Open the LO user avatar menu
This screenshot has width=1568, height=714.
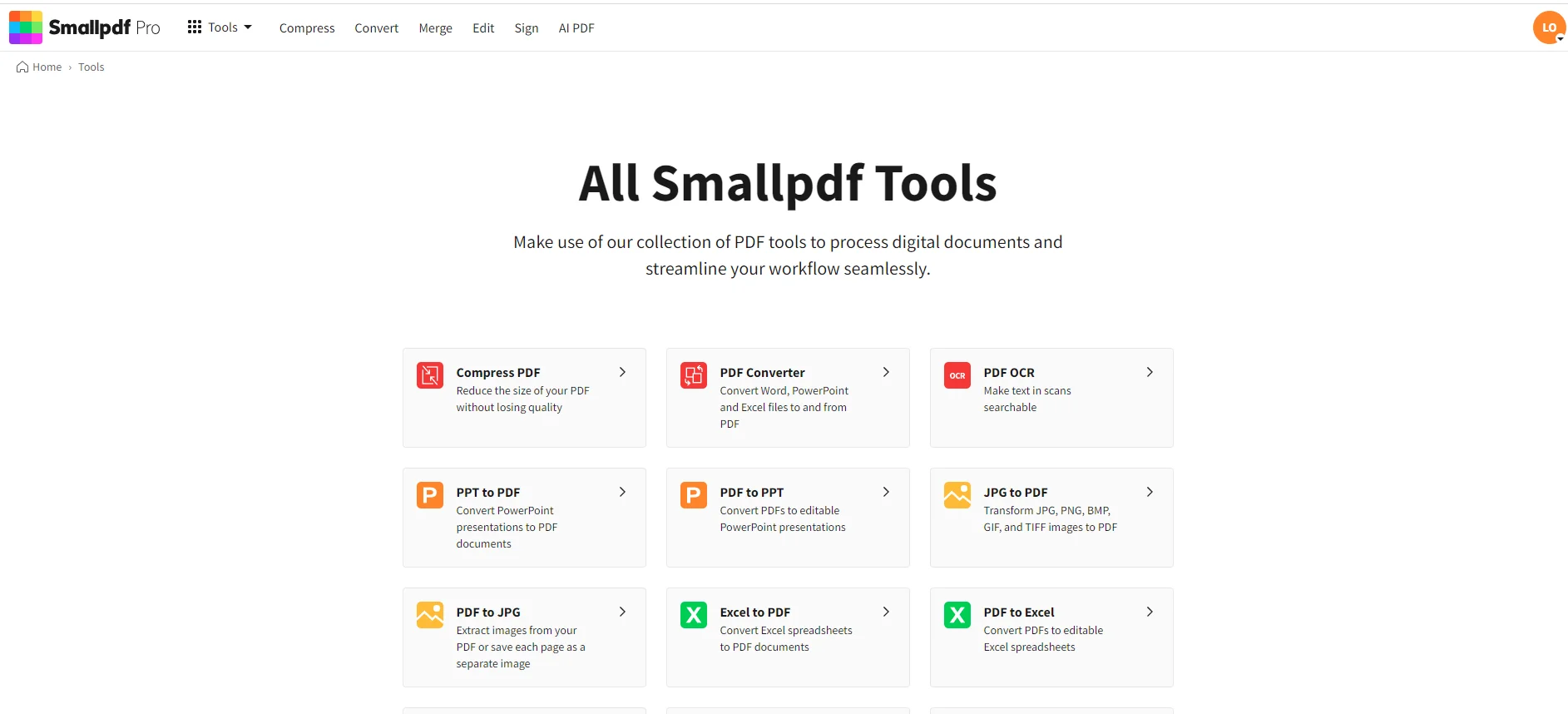point(1549,27)
